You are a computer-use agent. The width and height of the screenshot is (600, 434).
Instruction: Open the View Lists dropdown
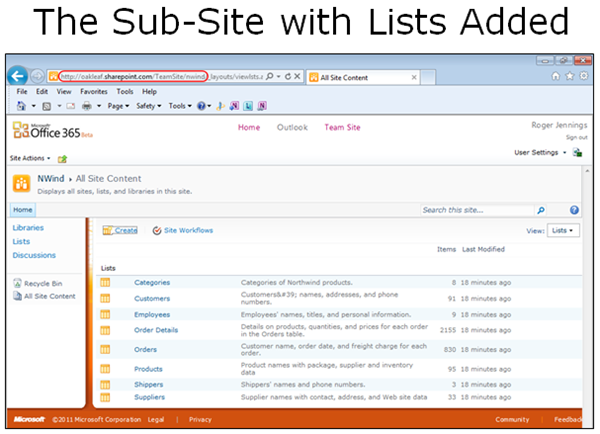tap(563, 231)
